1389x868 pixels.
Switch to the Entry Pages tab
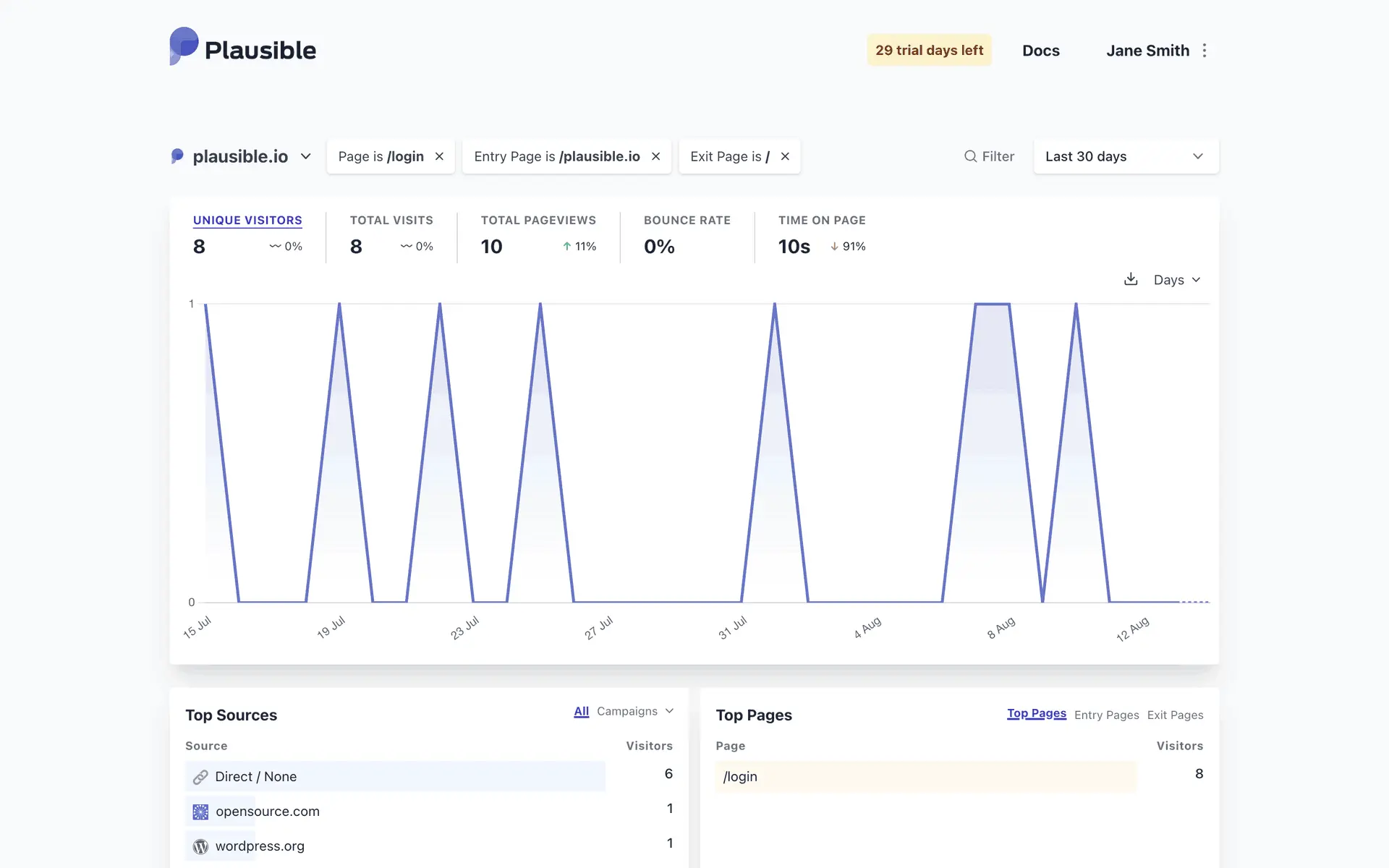[x=1106, y=715]
